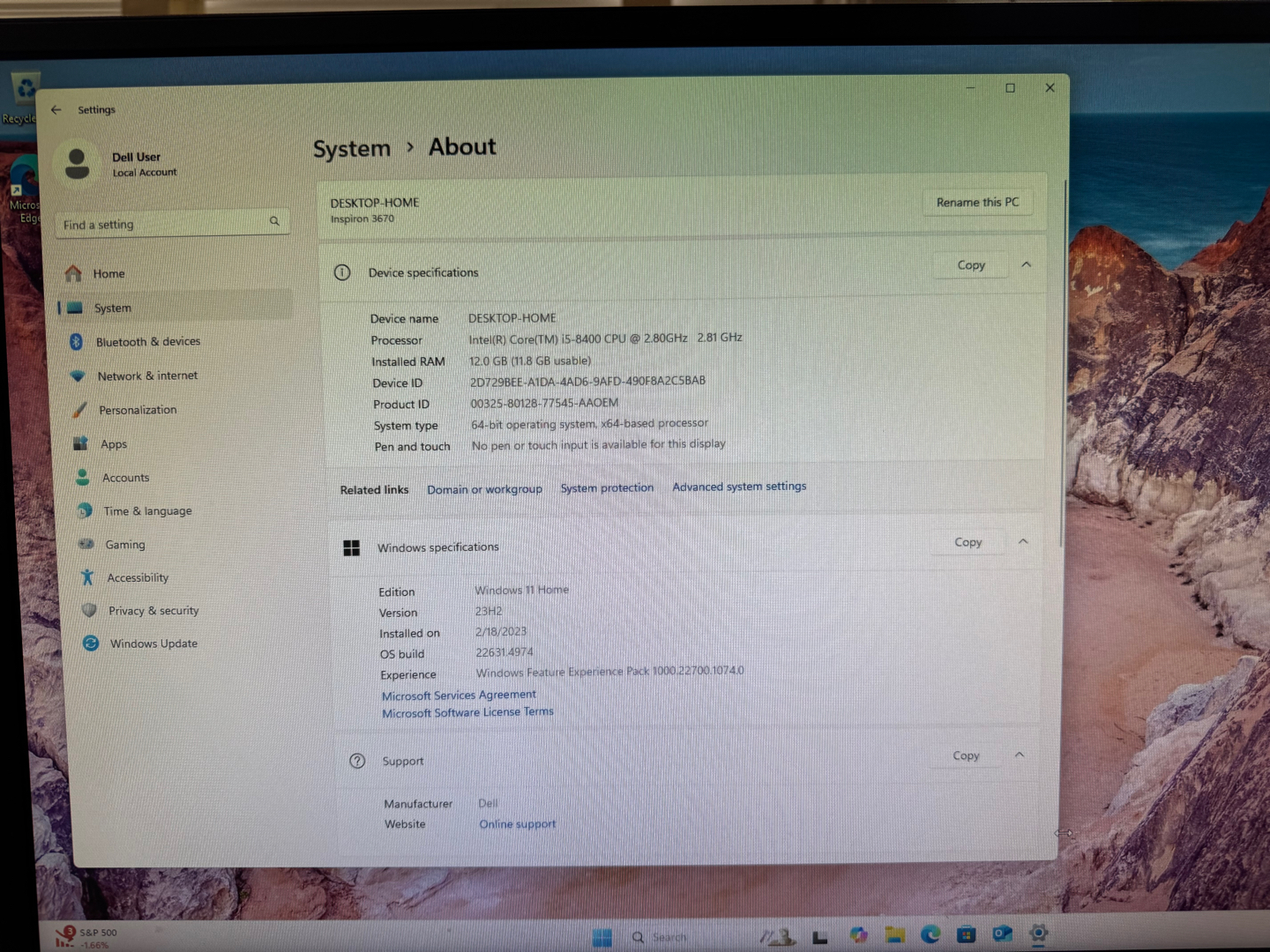Open Microsoft Services Agreement link
The width and height of the screenshot is (1270, 952).
pyautogui.click(x=459, y=695)
